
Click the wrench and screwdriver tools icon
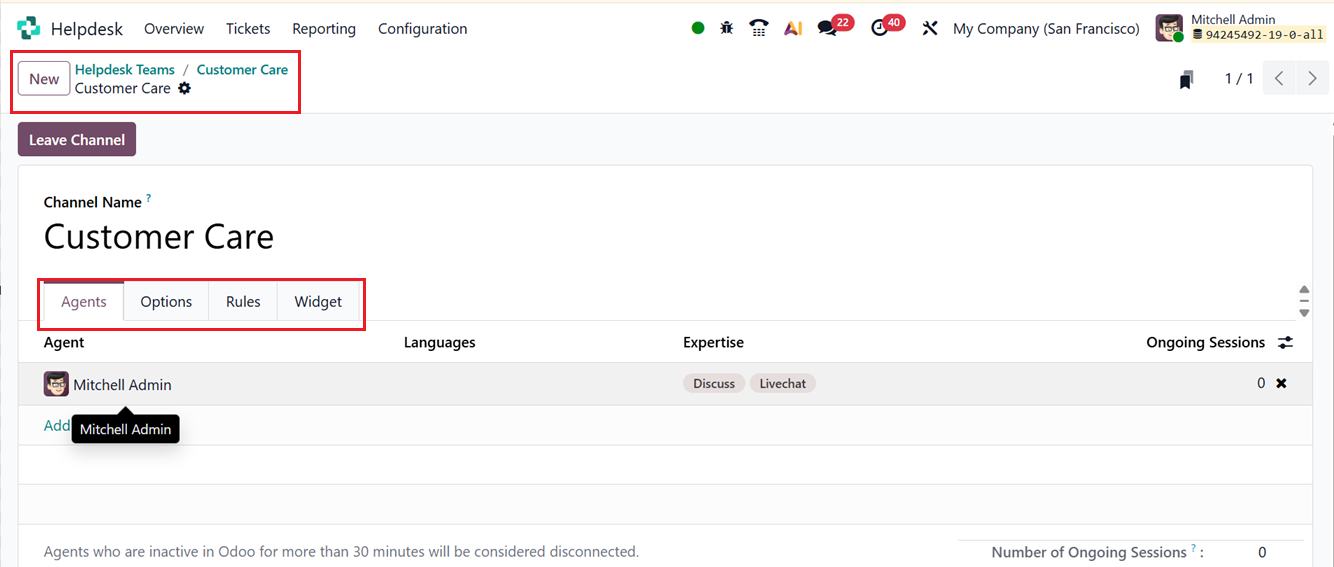(x=930, y=28)
